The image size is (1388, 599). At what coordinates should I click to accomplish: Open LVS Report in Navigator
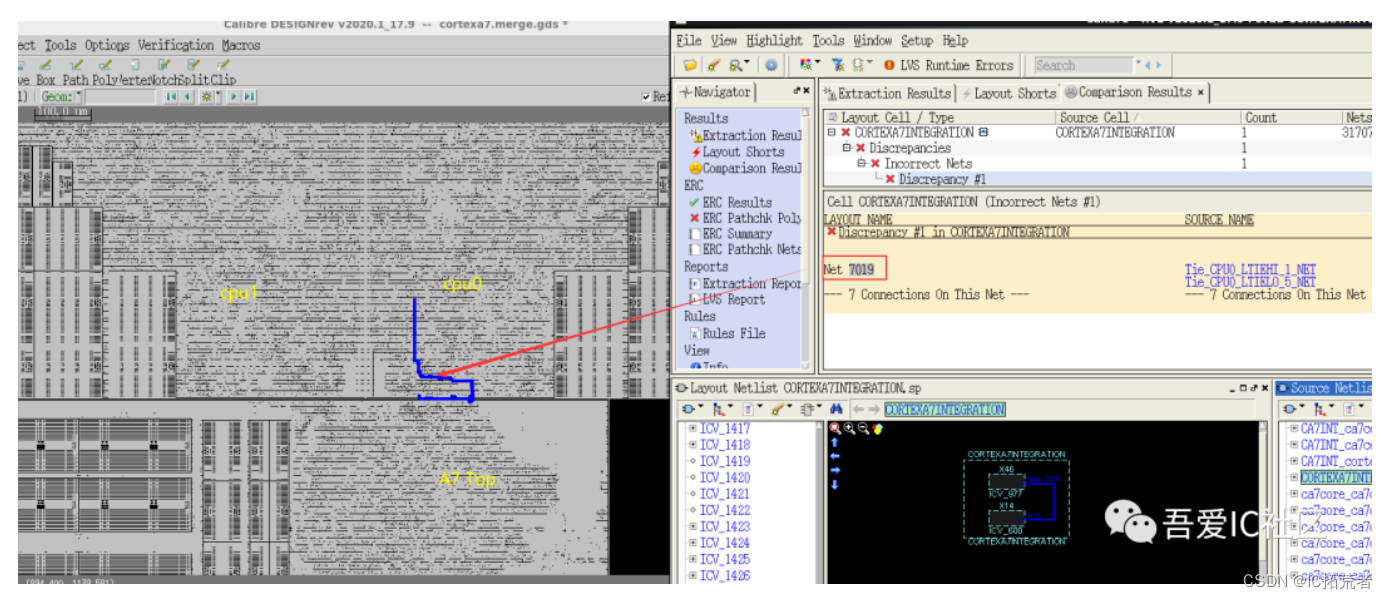pos(727,299)
